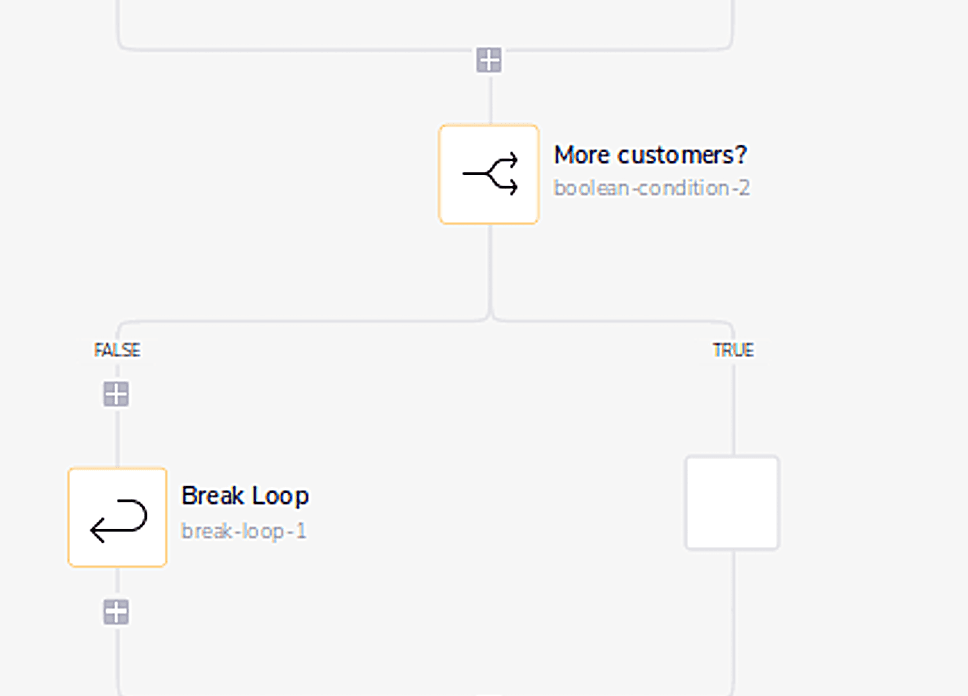Click the plus icon under the FALSE label
Screen dimensions: 968x696
point(116,393)
